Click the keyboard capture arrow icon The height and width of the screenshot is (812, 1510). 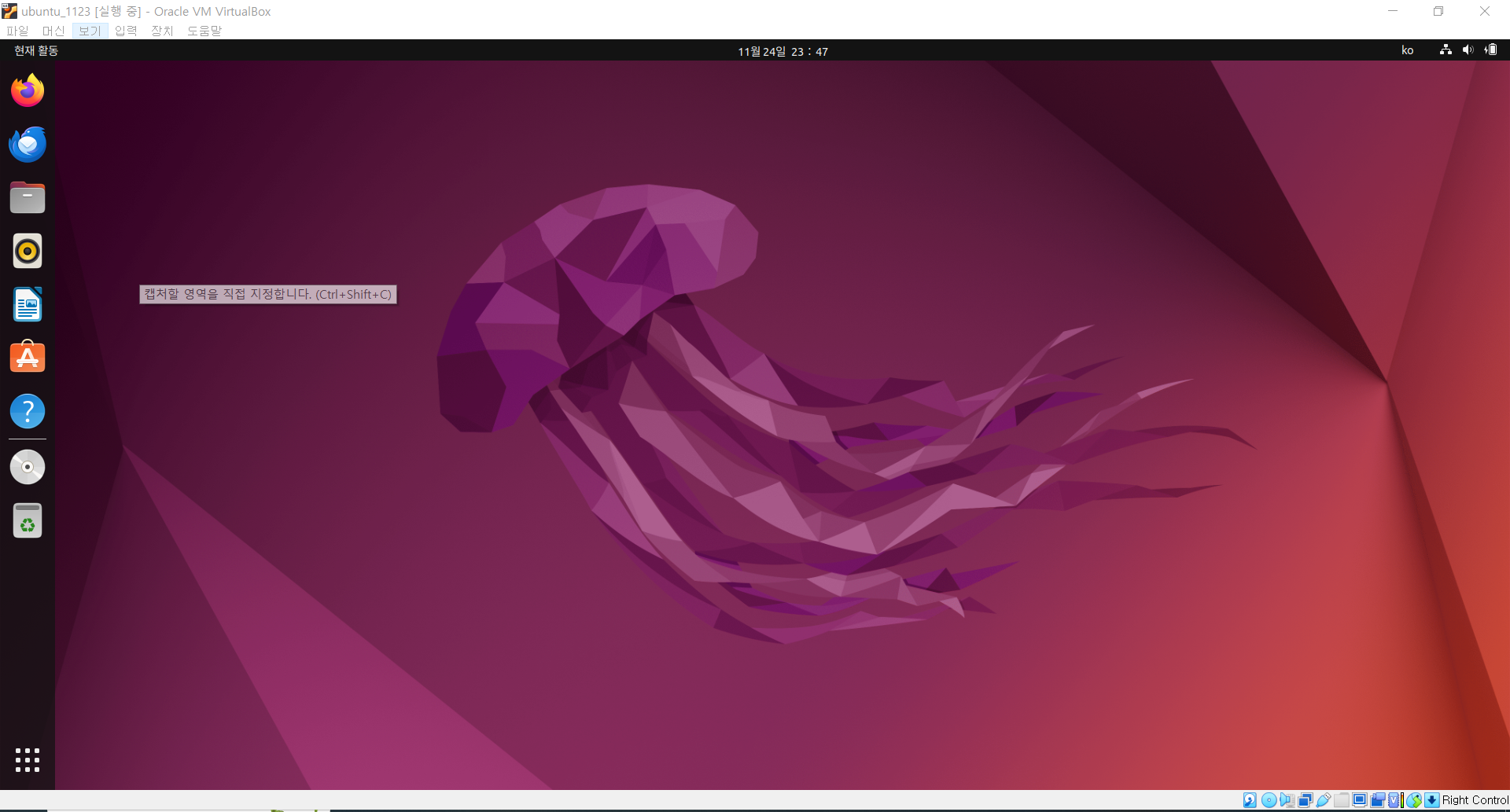[x=1432, y=800]
